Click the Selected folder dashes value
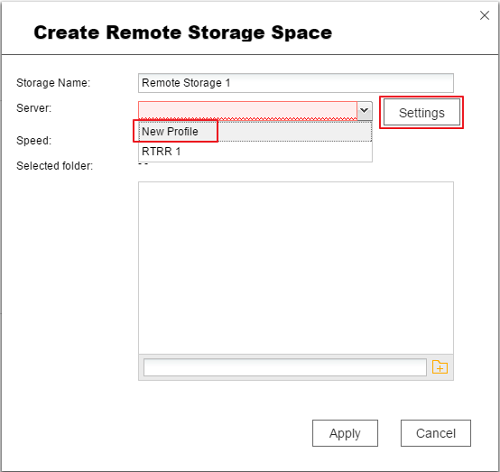 [x=143, y=164]
